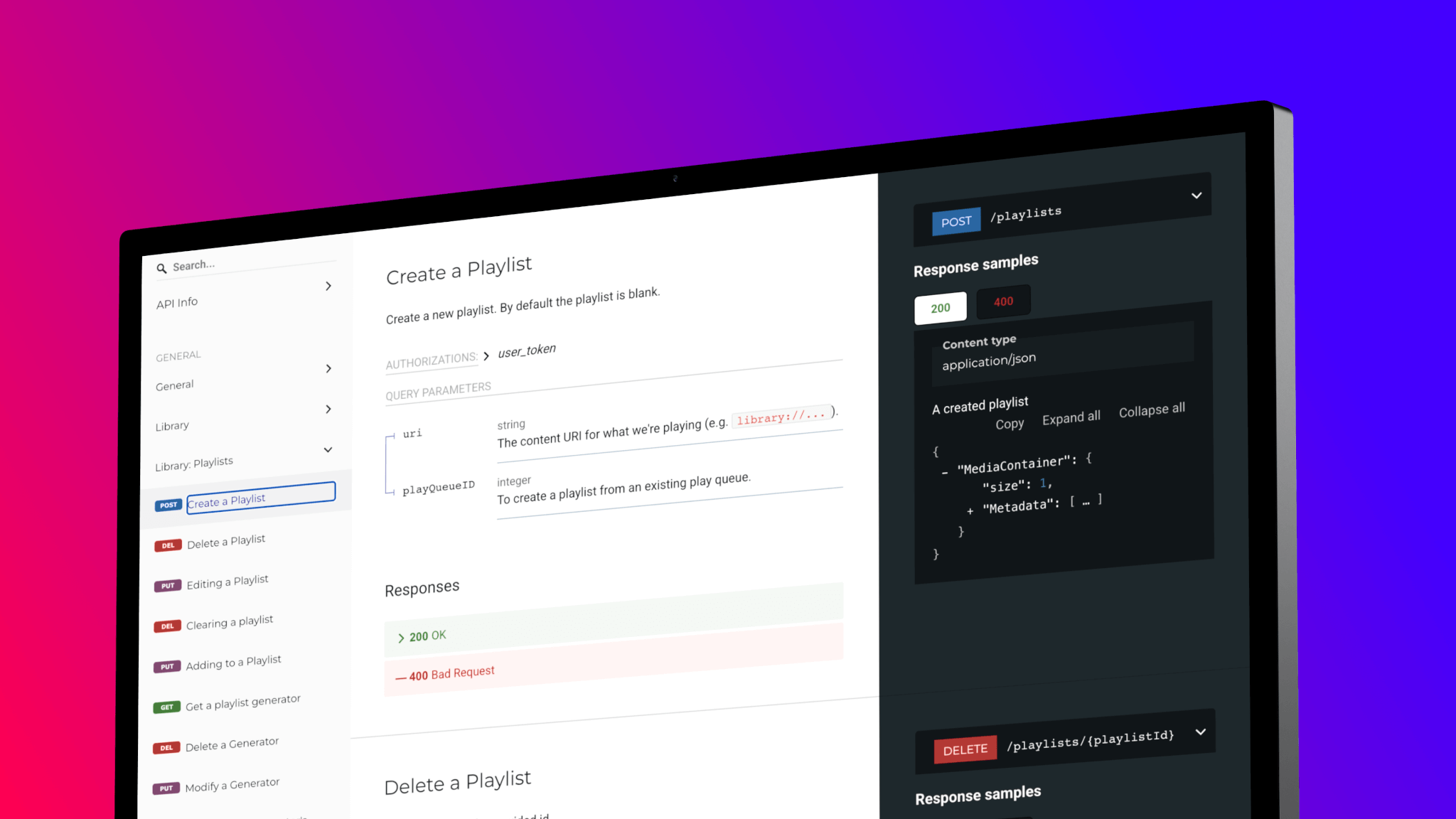Expand the General sidebar section
The width and height of the screenshot is (1456, 819).
tap(328, 368)
